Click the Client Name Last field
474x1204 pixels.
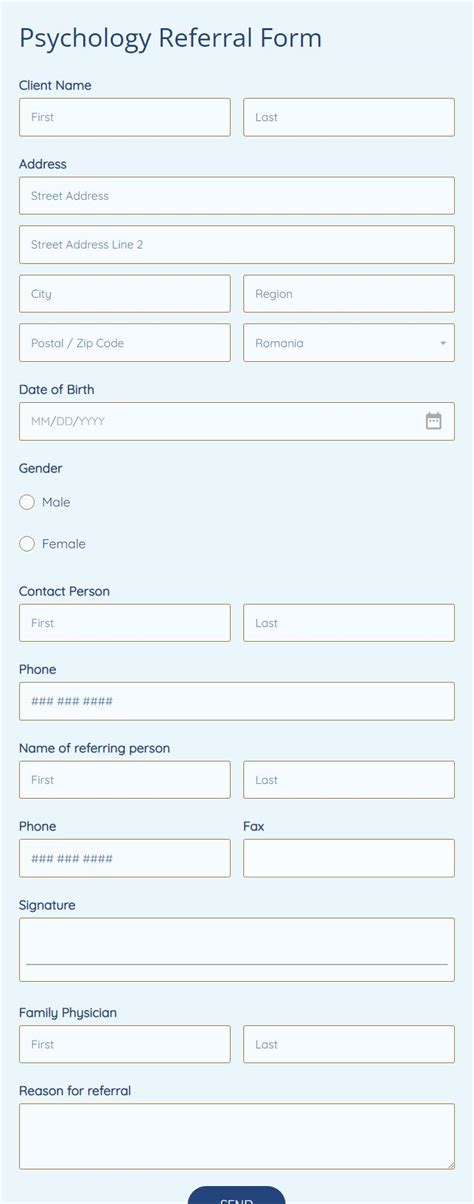tap(349, 117)
